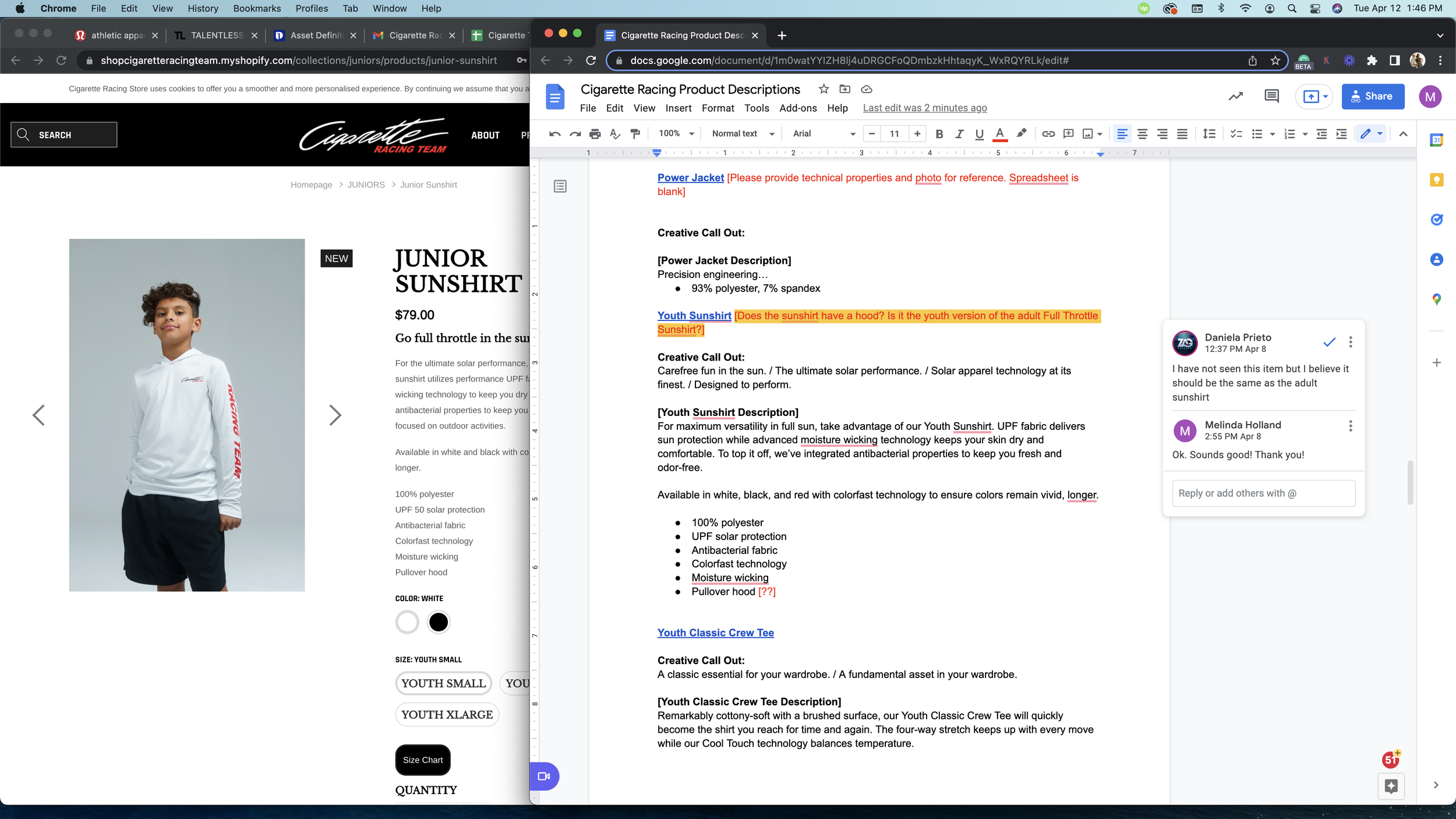Open the comment history icon
Viewport: 1456px width, 819px height.
(x=1271, y=97)
